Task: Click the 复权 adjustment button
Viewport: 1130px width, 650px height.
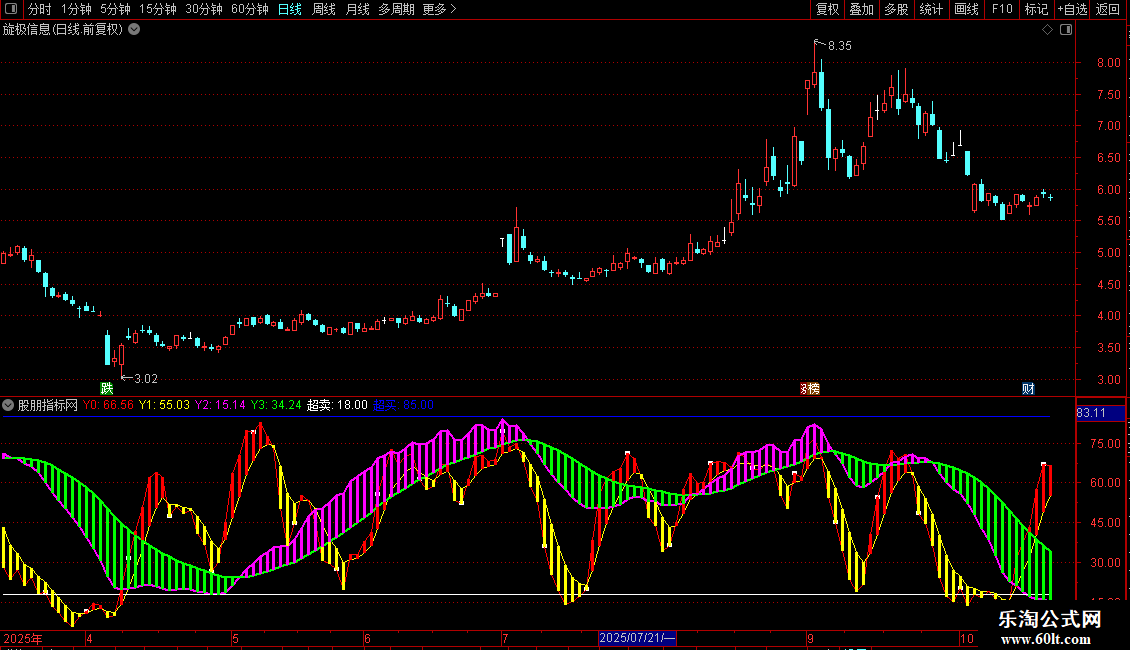Action: click(827, 9)
